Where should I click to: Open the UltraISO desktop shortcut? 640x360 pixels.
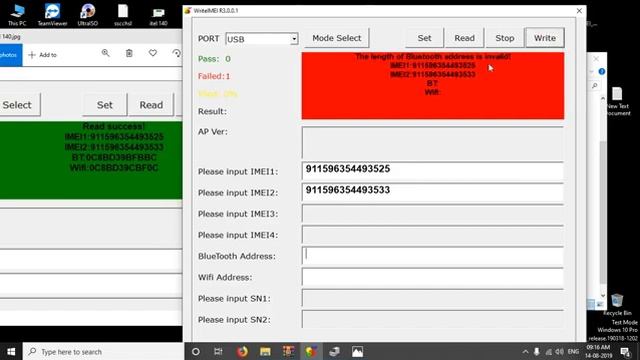click(87, 15)
